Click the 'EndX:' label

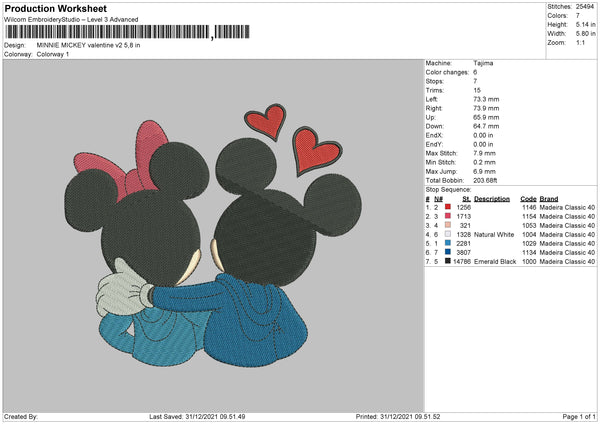coord(434,135)
